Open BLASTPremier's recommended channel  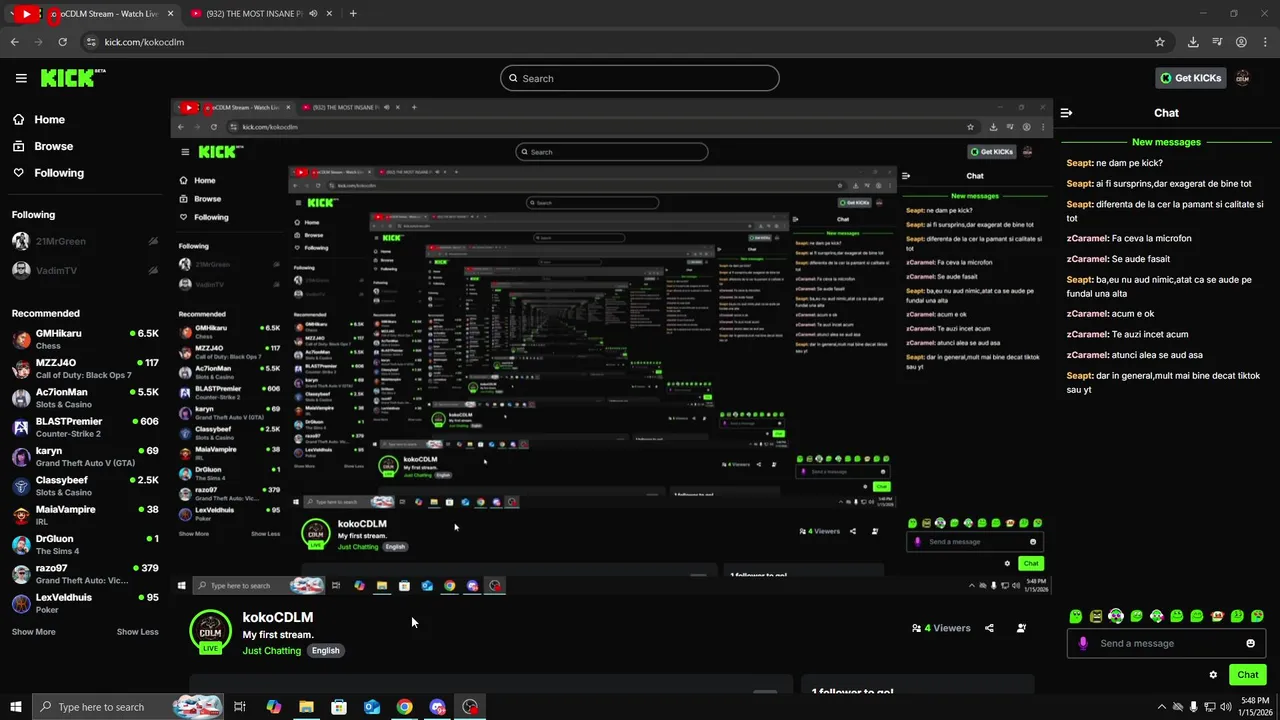[85, 427]
